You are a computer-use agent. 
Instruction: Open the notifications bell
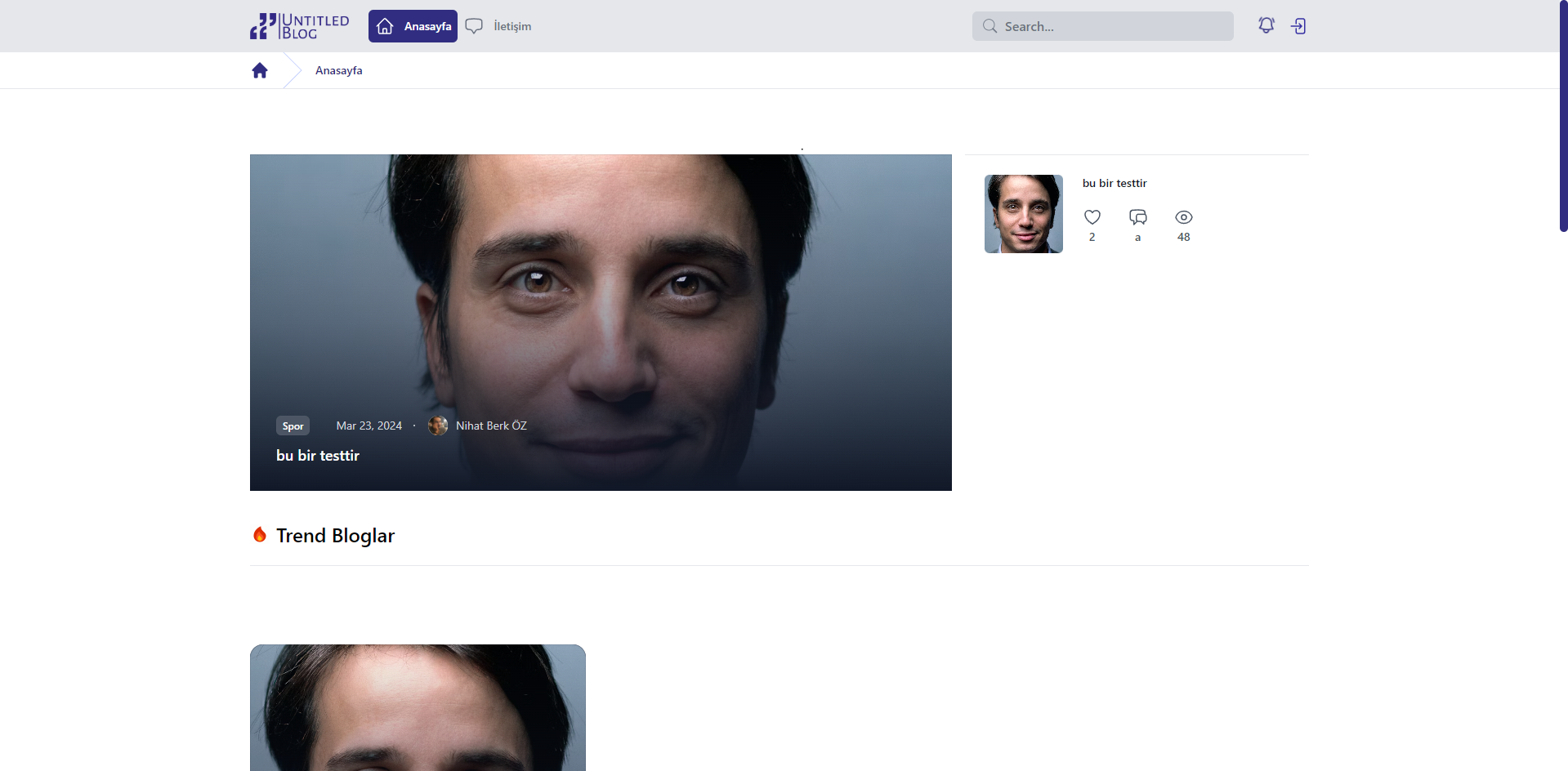pos(1266,25)
